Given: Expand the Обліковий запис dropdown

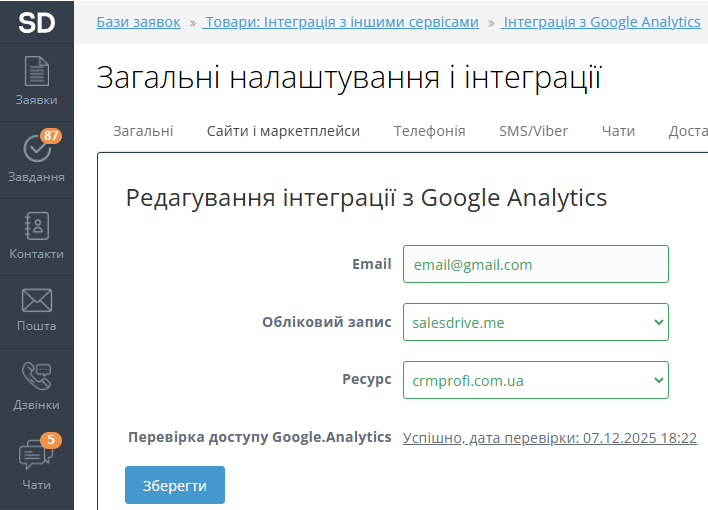Looking at the screenshot, I should (x=535, y=322).
